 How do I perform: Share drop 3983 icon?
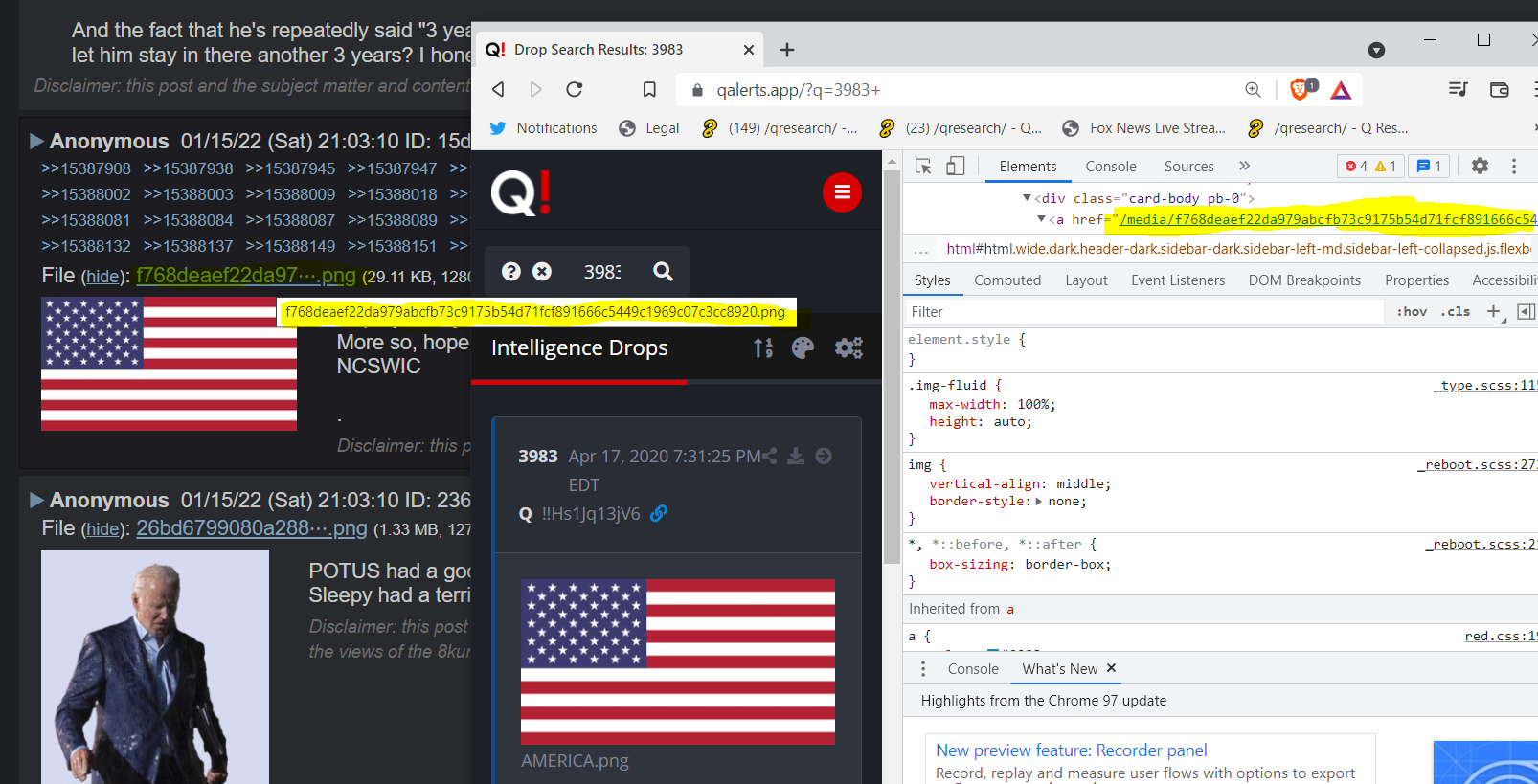click(x=769, y=457)
